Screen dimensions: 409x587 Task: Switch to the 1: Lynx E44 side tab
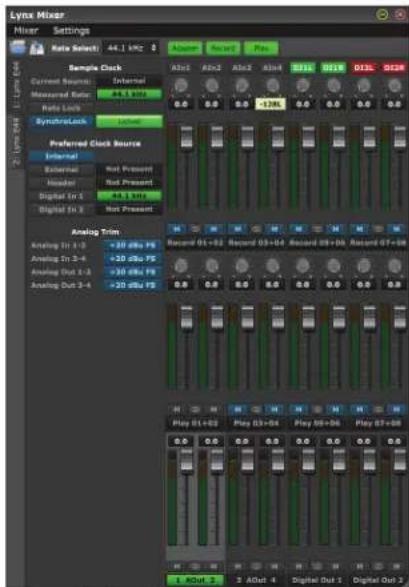[x=16, y=86]
